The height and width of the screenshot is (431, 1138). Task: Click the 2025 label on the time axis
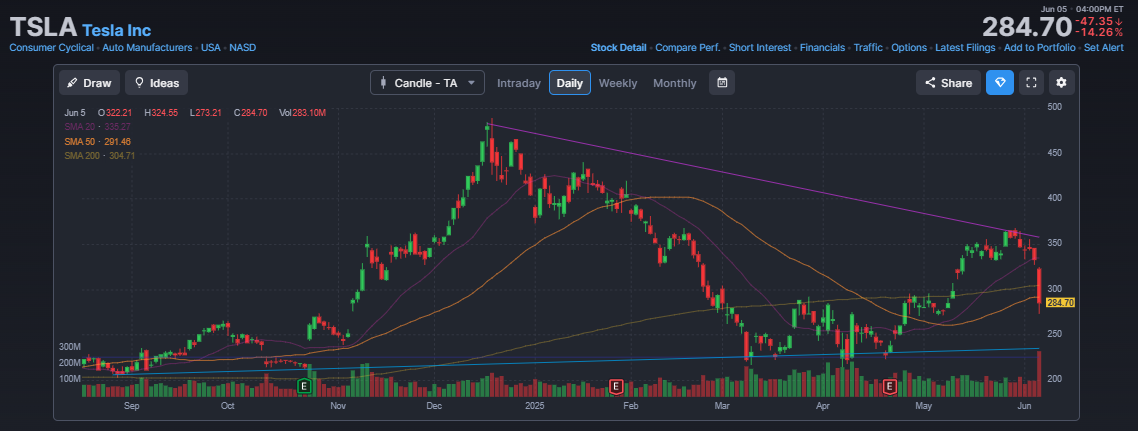[536, 407]
